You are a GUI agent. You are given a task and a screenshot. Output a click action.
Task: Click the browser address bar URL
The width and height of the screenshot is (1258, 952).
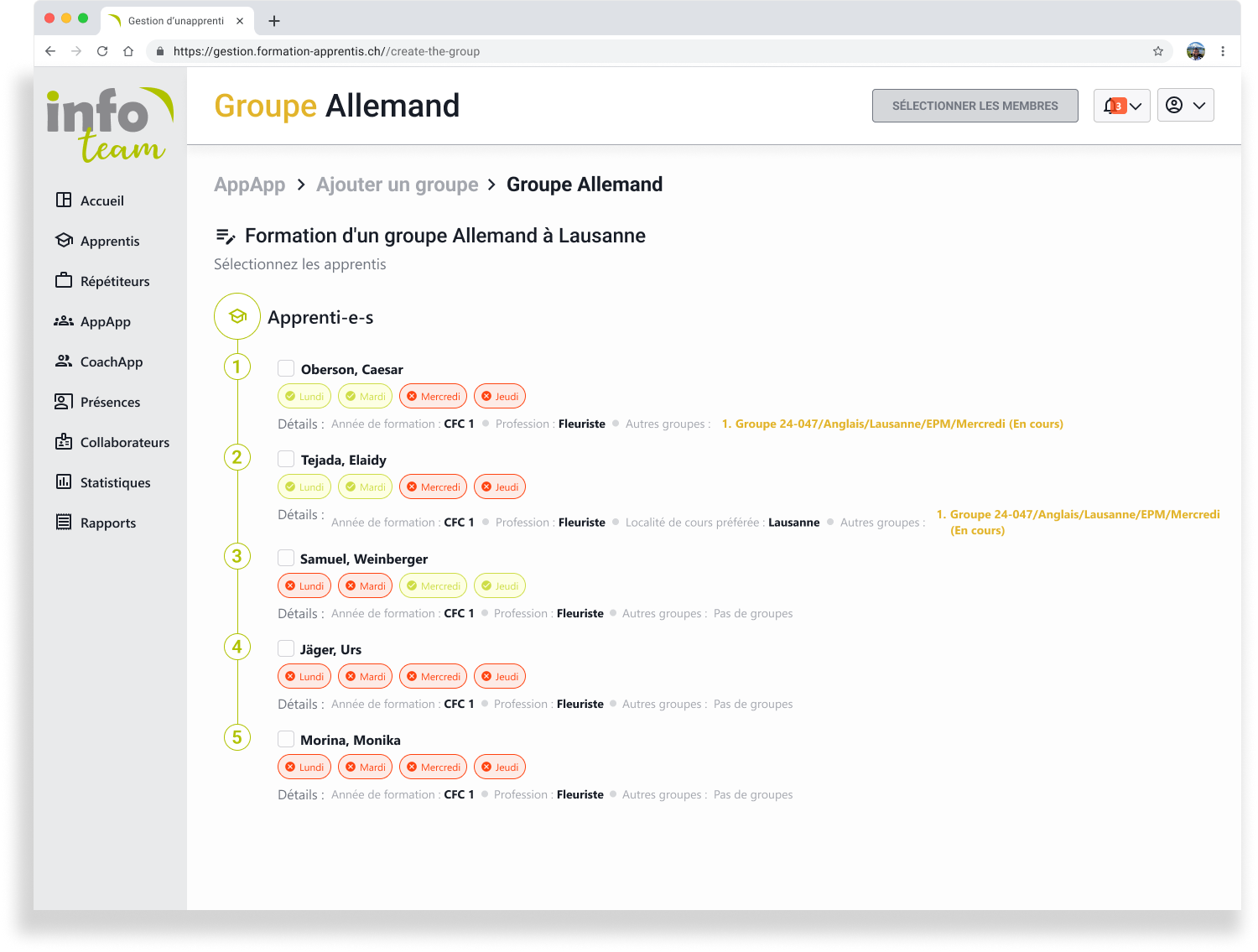[326, 51]
